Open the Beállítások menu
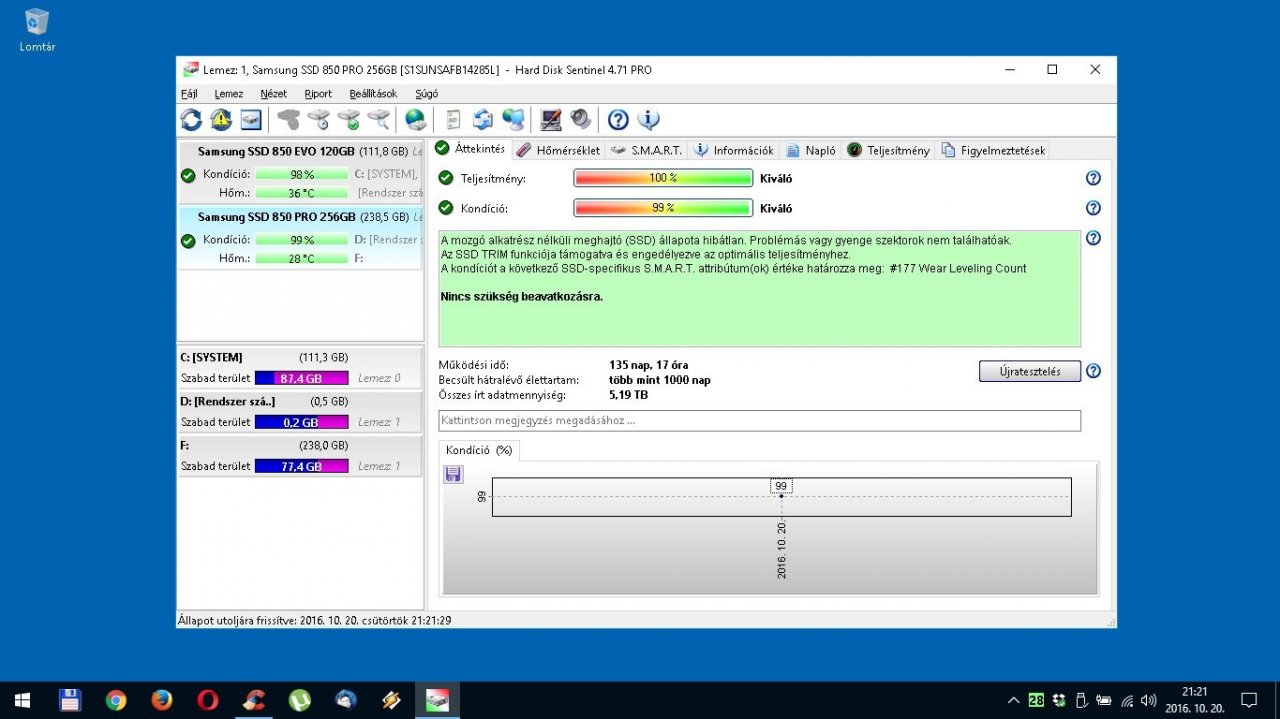 click(x=373, y=93)
